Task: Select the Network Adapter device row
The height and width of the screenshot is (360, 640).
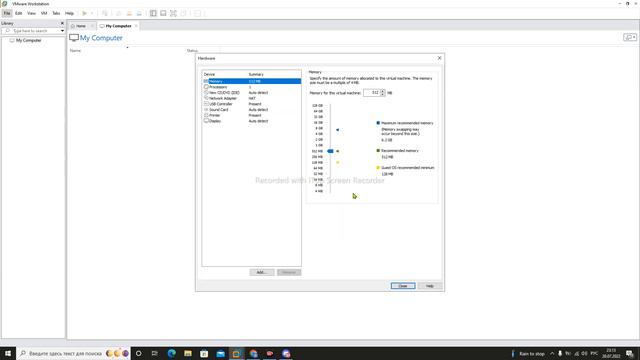Action: [x=252, y=98]
